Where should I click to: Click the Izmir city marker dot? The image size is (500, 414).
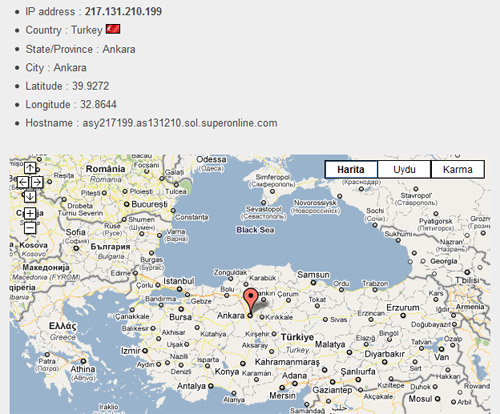click(x=145, y=351)
